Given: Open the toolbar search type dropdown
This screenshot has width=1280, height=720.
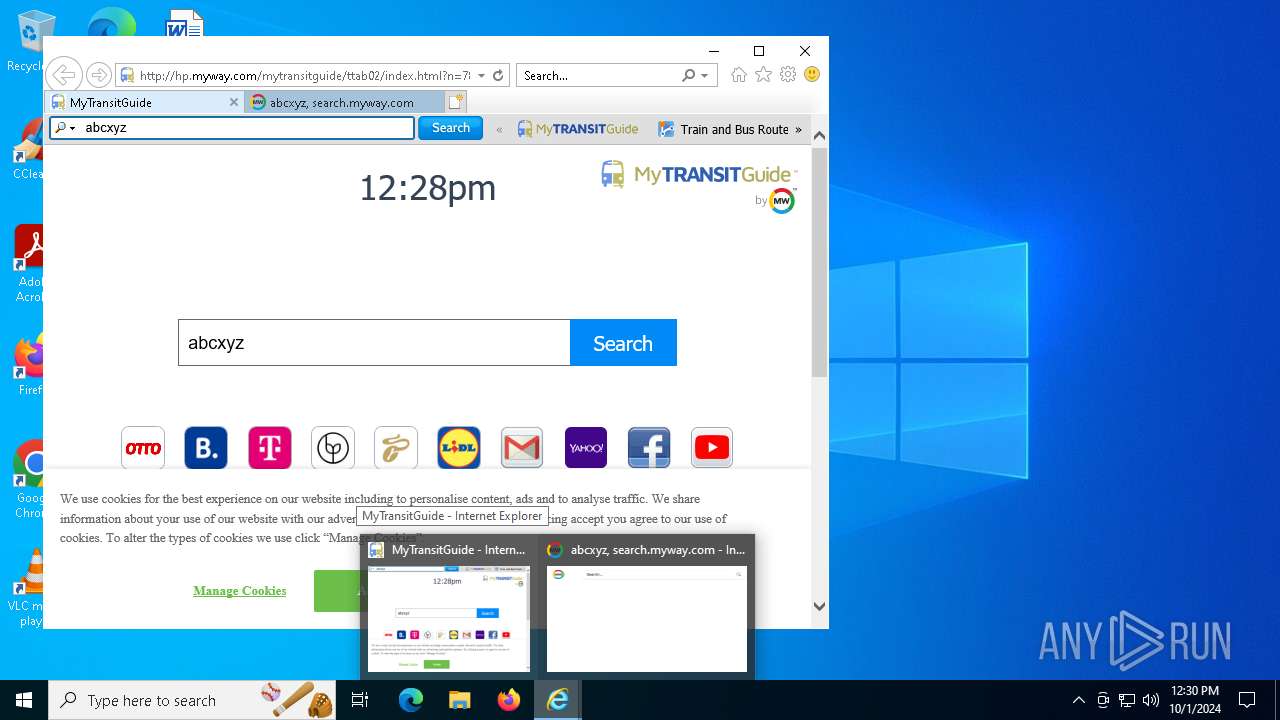Looking at the screenshot, I should click(66, 128).
